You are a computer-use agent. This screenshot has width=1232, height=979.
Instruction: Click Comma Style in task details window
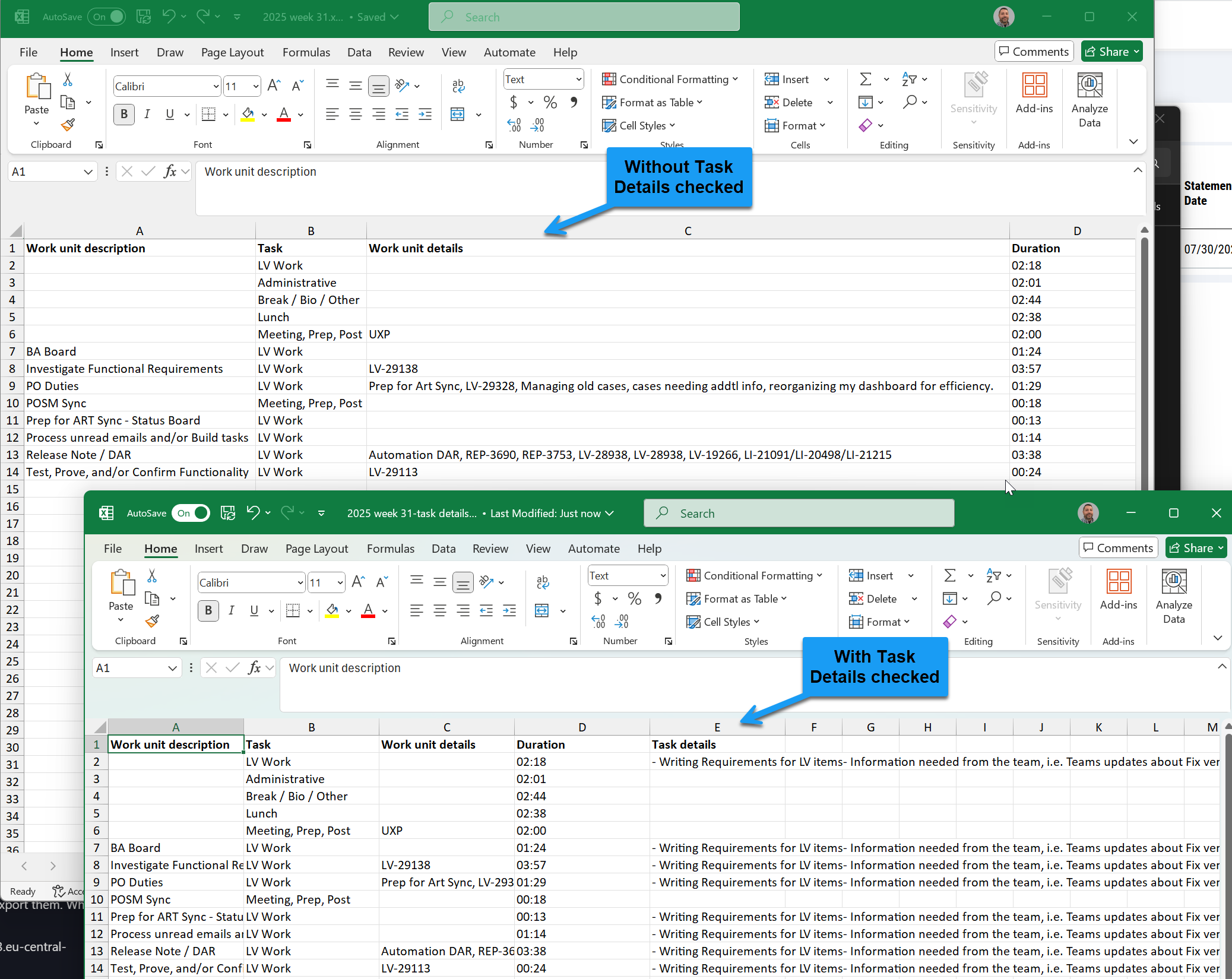658,598
